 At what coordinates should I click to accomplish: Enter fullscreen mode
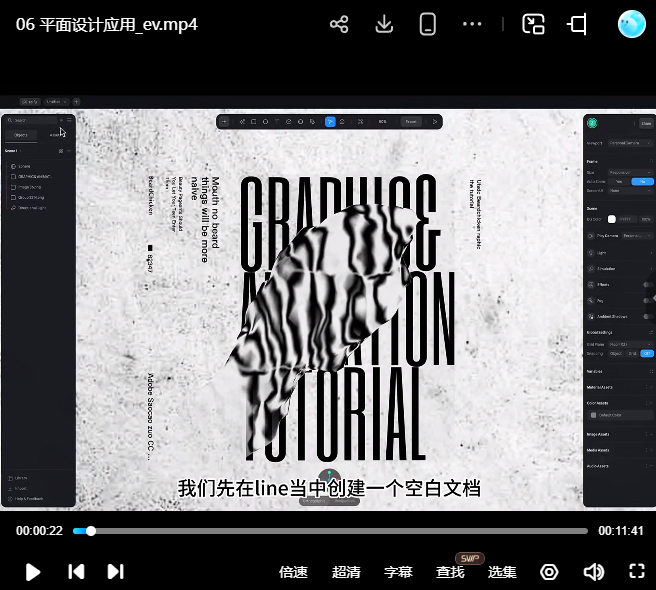pos(636,572)
